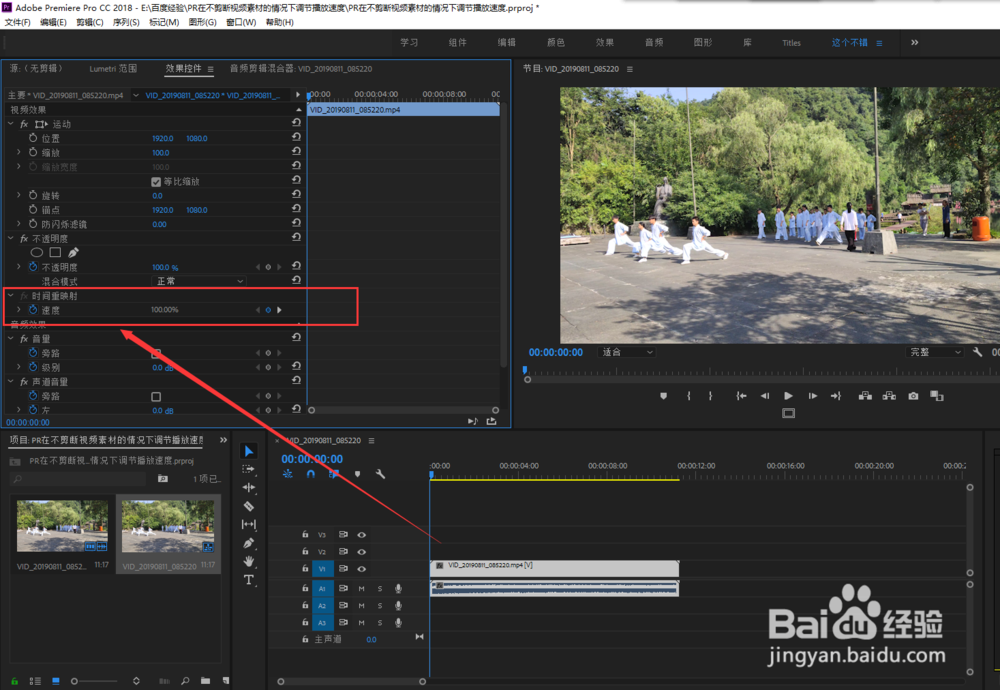Screen dimensions: 1000x690
Task: Expand the 旋转 parameter row
Action: (x=18, y=195)
